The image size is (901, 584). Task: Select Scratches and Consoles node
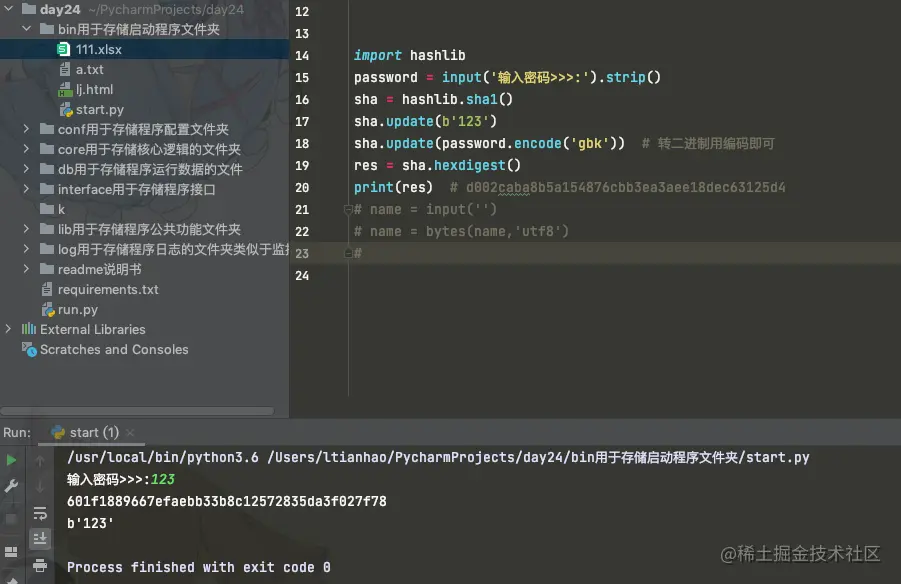[x=114, y=349]
